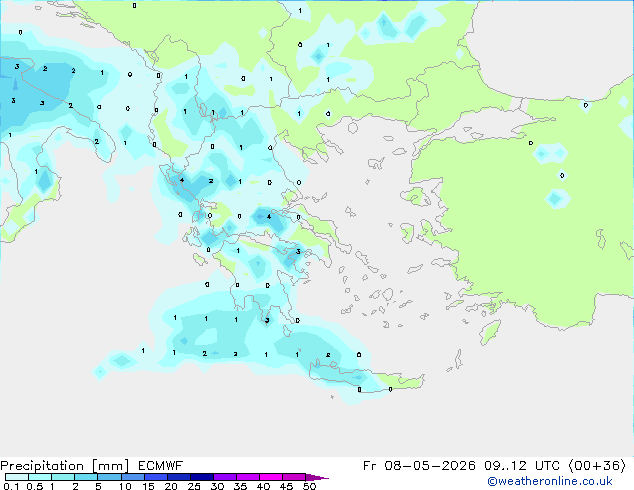Viewport: 634px width, 490px height.
Task: Click the 45–50 mm legend color swatch
Action: [x=294, y=477]
